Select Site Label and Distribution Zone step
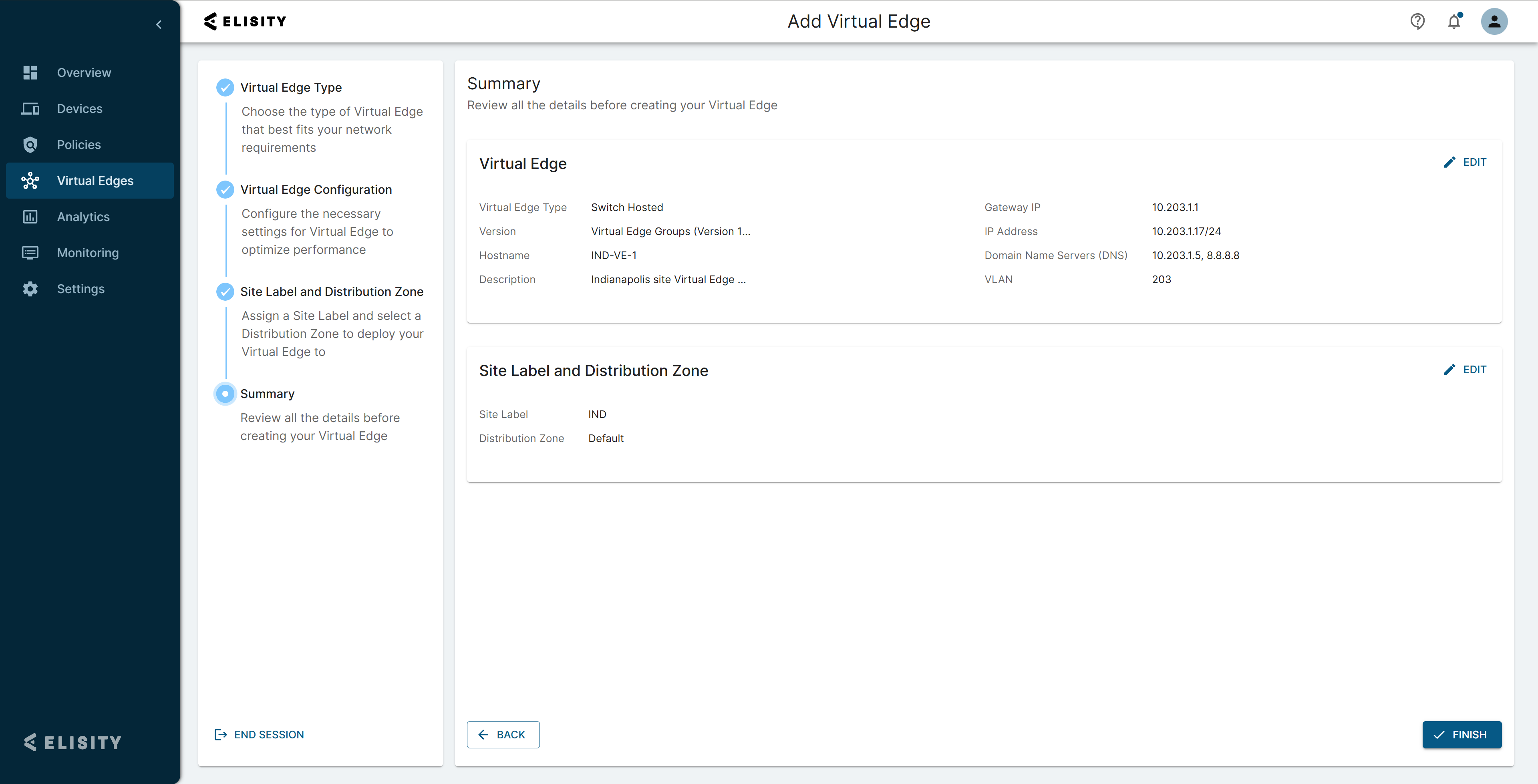The image size is (1538, 784). (332, 291)
